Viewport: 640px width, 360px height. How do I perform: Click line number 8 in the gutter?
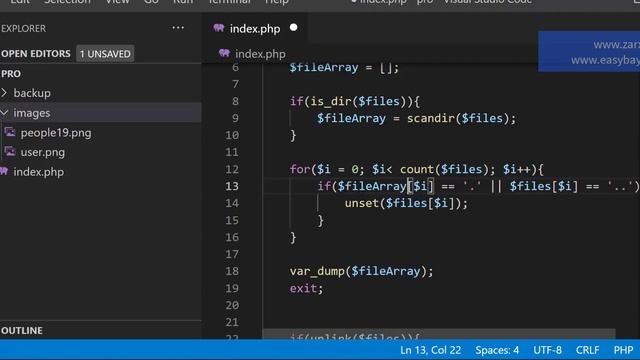[235, 101]
